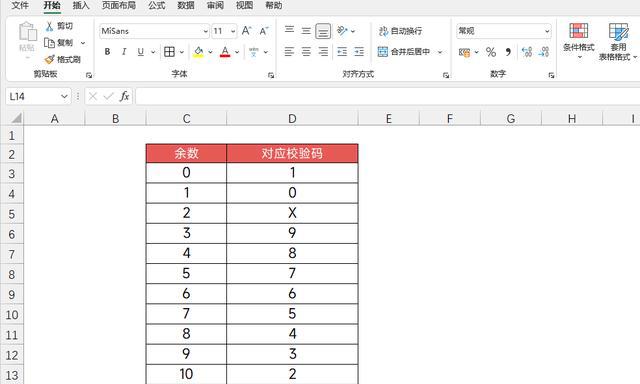
Task: Click the formula bar input field
Action: tap(388, 96)
